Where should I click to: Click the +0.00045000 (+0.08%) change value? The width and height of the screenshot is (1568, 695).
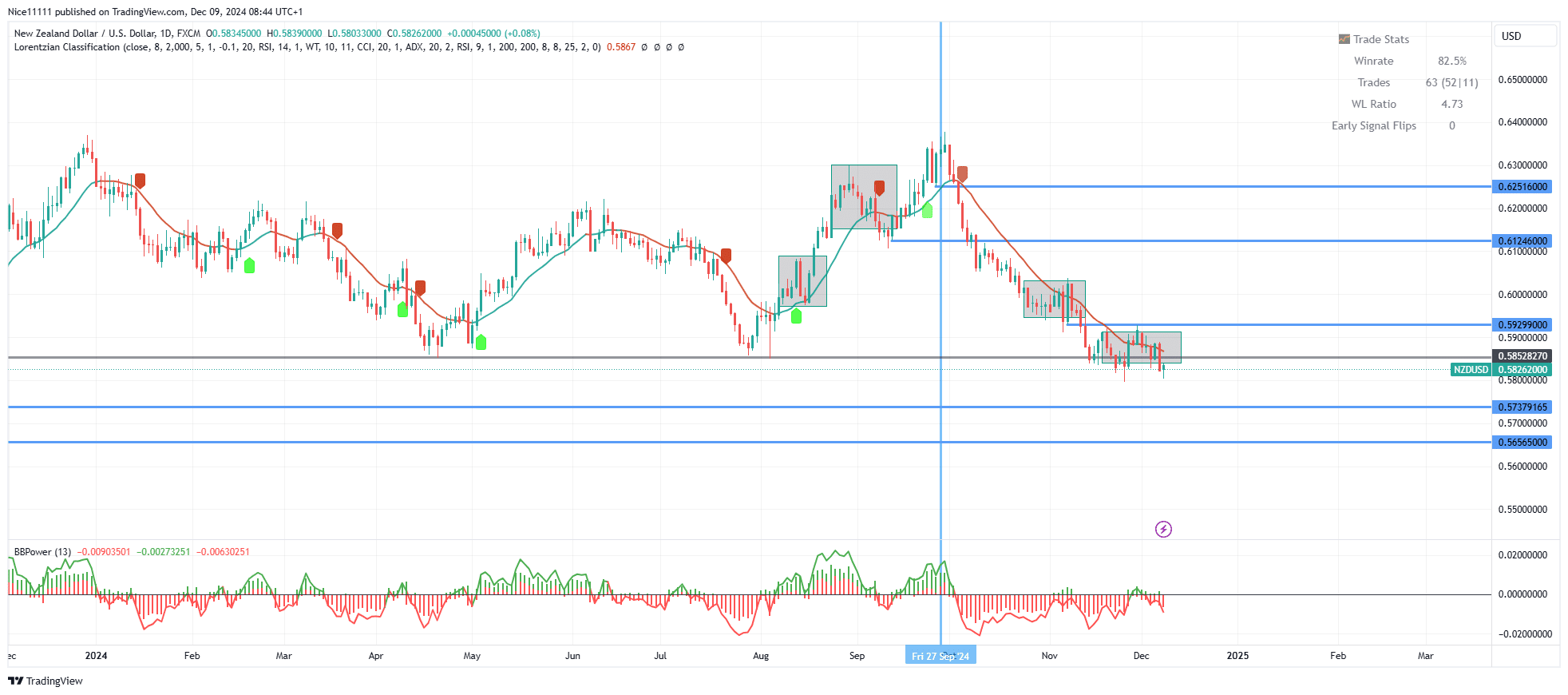pos(493,34)
